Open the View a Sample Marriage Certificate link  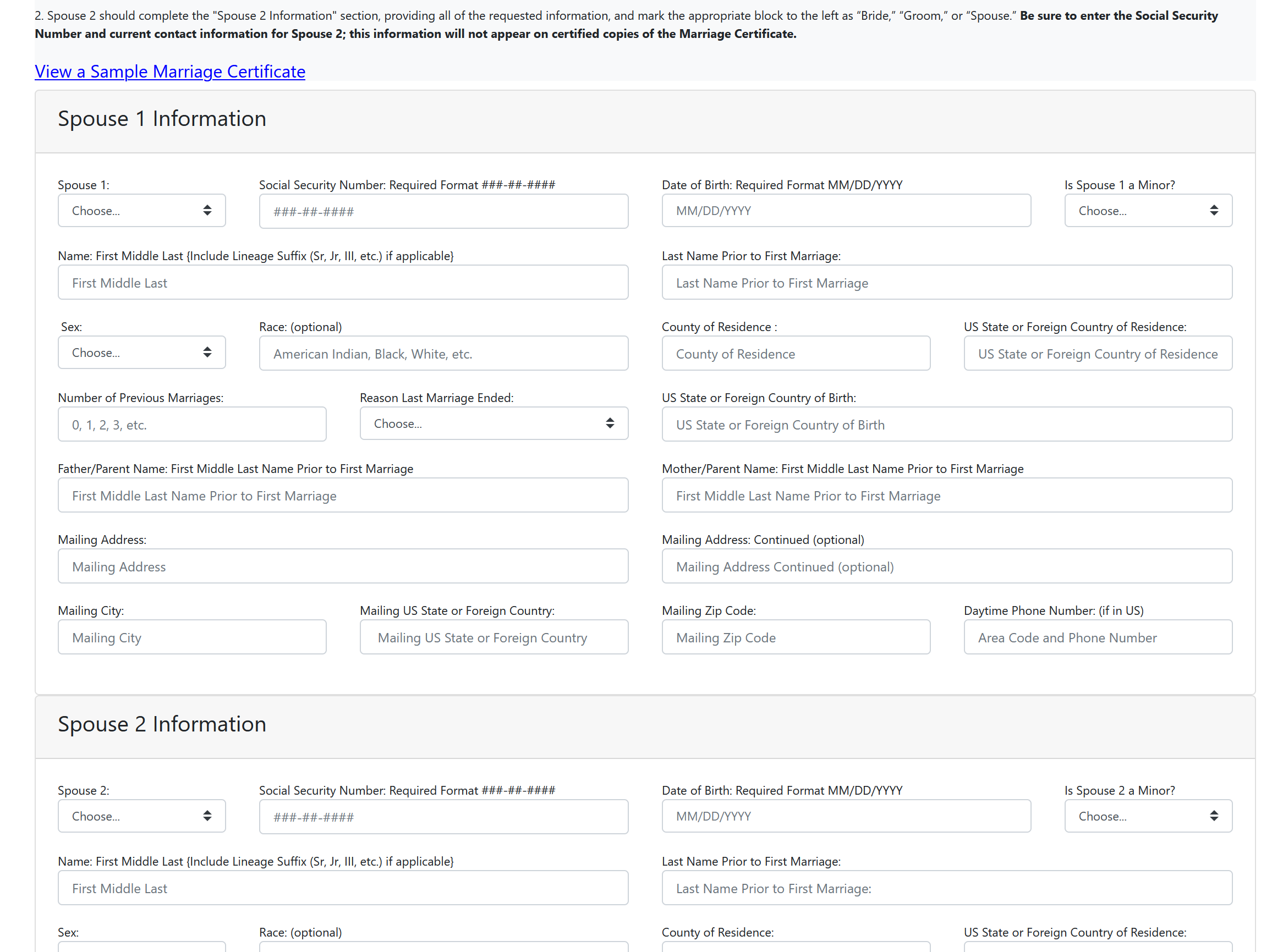tap(170, 71)
